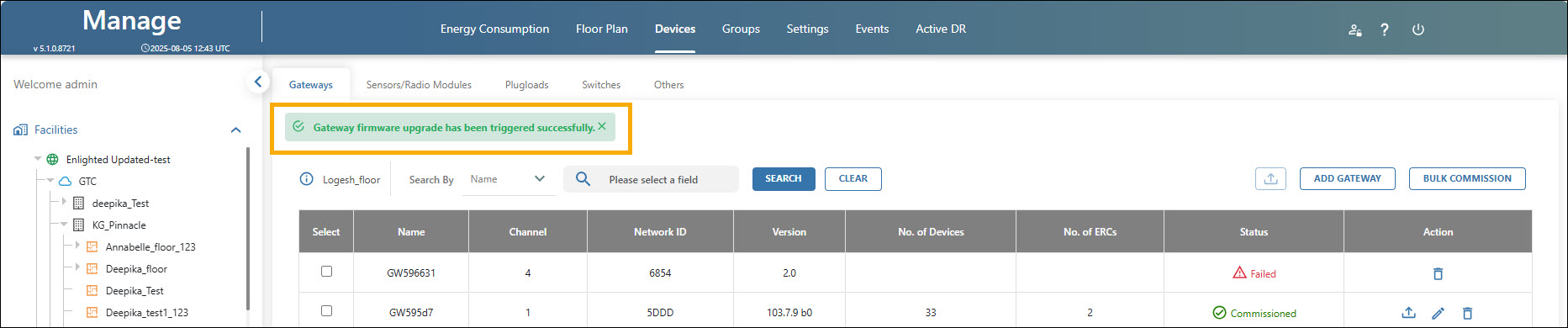The height and width of the screenshot is (328, 1568).
Task: Open the Energy Consumption menu
Action: pos(494,29)
